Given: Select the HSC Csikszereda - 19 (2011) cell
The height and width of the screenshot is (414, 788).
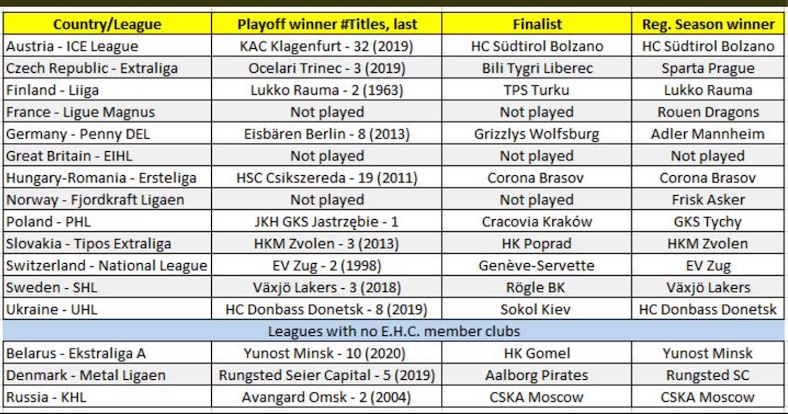Looking at the screenshot, I should pos(327,177).
